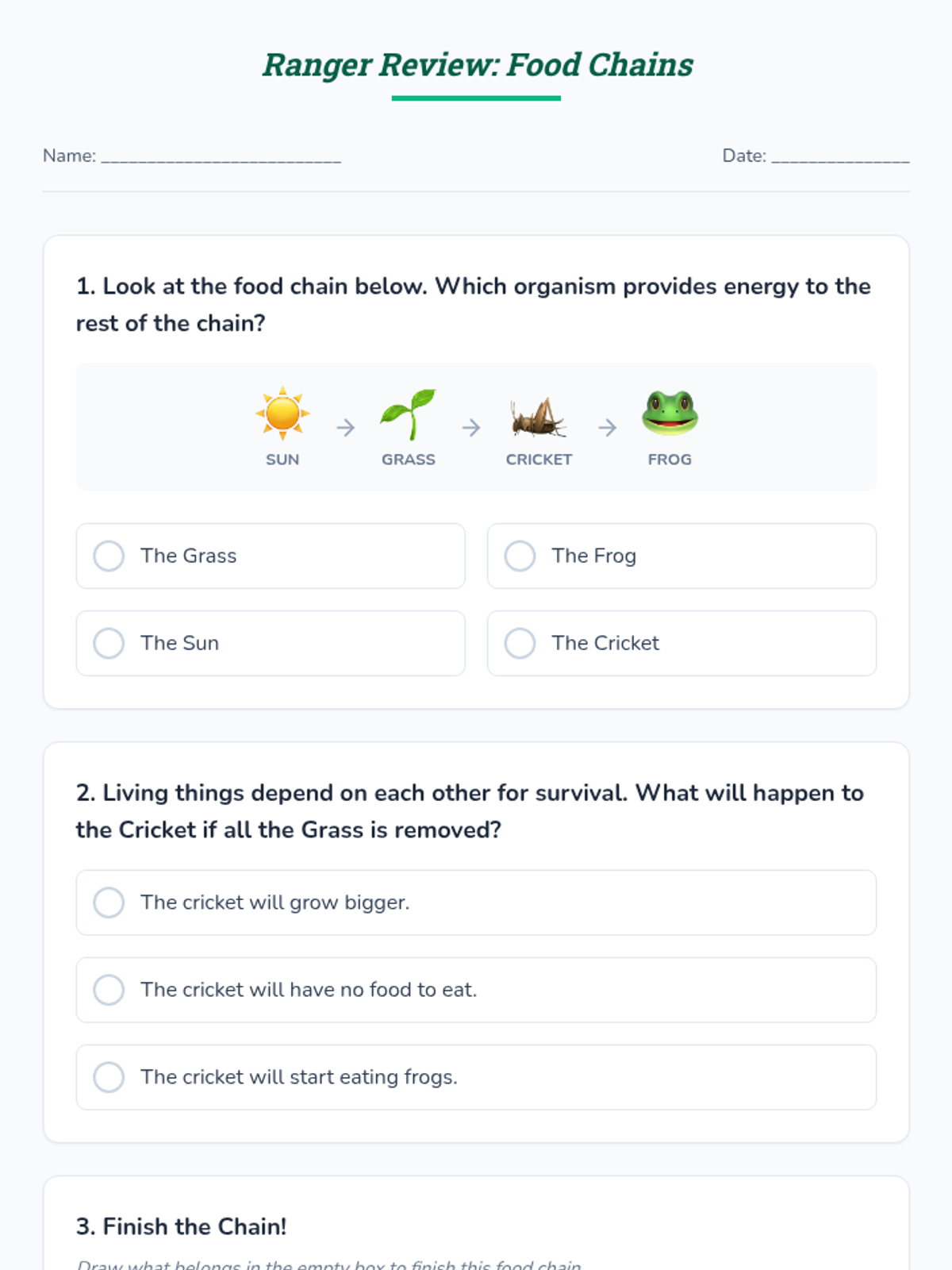Screen dimensions: 952x1270
Task: Click the CRICKET label under the insect
Action: [x=539, y=460]
